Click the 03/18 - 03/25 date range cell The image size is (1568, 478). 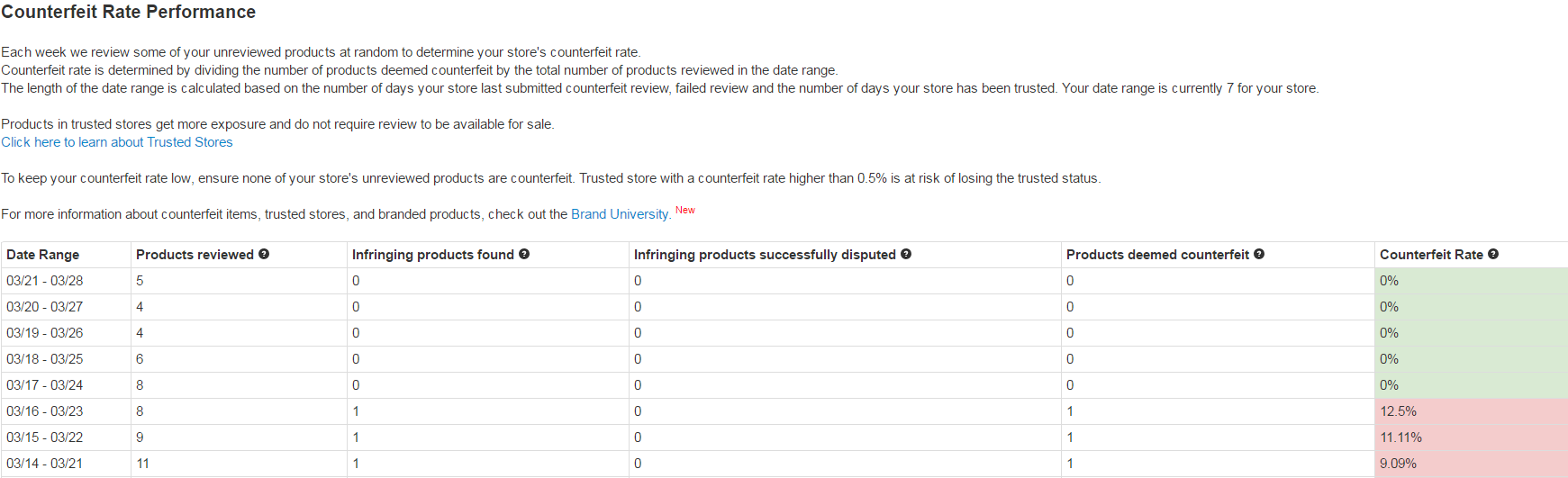pyautogui.click(x=45, y=359)
